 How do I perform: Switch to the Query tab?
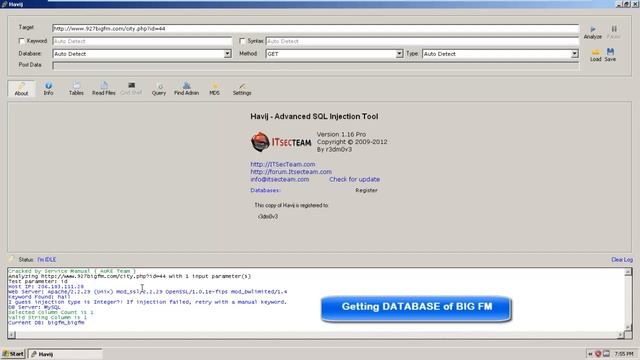[159, 89]
